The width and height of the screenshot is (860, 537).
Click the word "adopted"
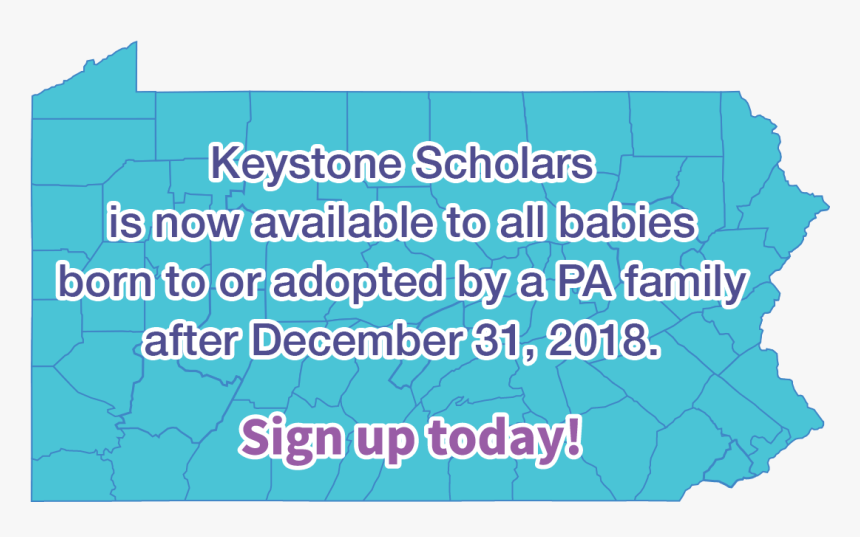(x=358, y=282)
